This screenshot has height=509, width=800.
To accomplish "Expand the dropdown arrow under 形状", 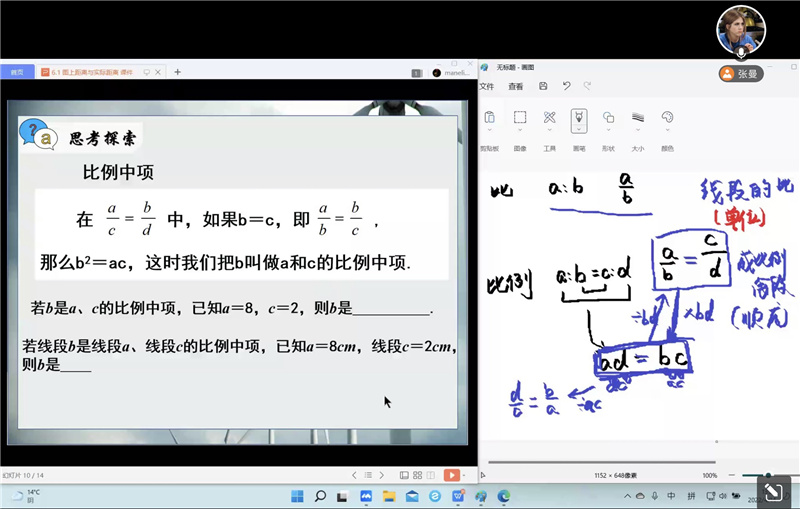I will (608, 132).
